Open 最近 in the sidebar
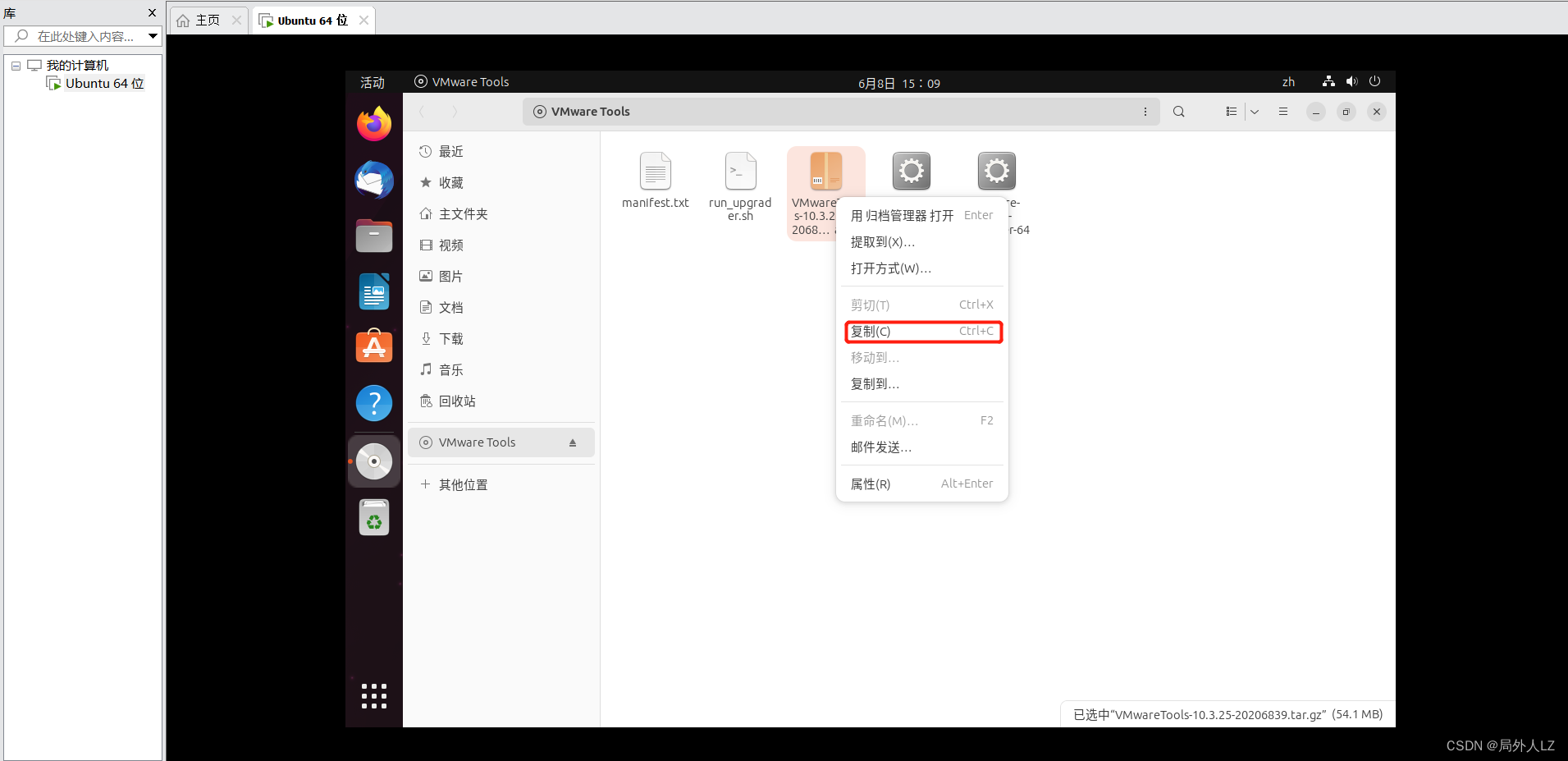Viewport: 1568px width, 761px height. 501,152
